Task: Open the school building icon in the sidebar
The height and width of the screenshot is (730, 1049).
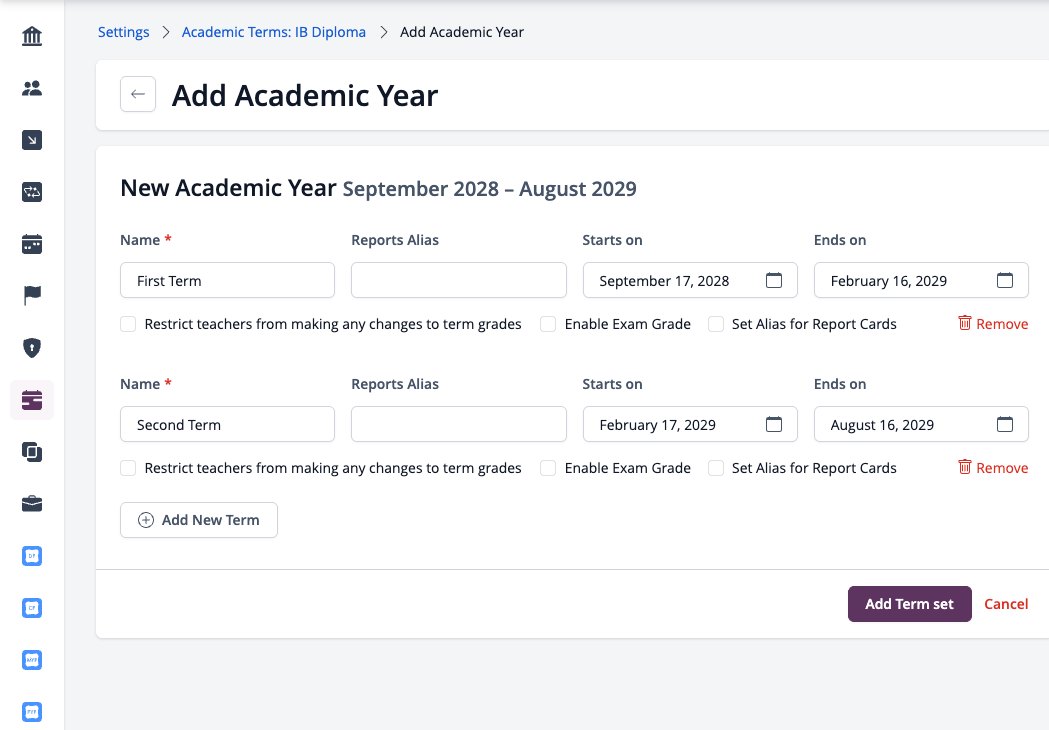Action: [31, 36]
